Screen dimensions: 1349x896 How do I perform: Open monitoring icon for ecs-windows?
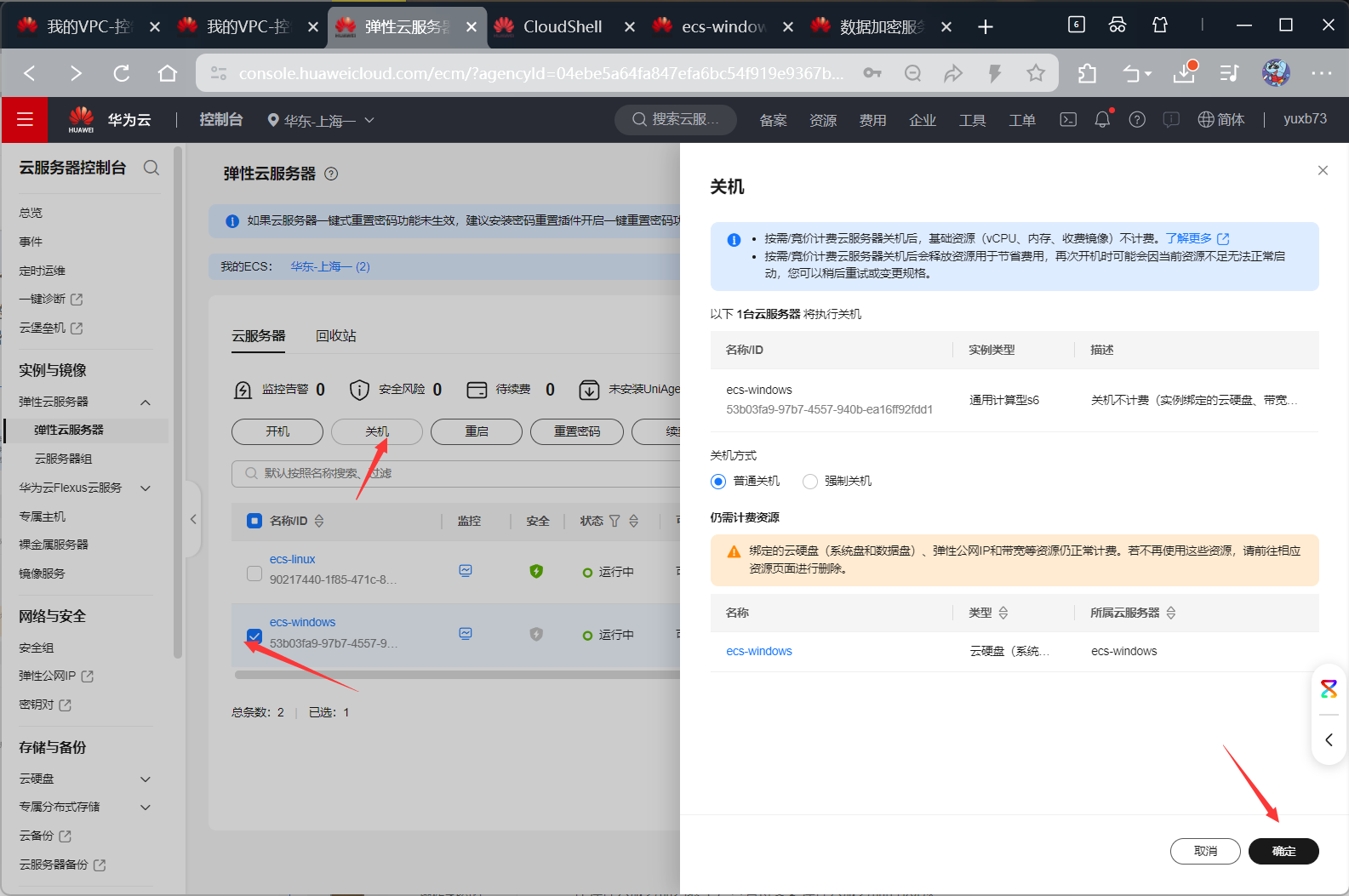click(466, 633)
